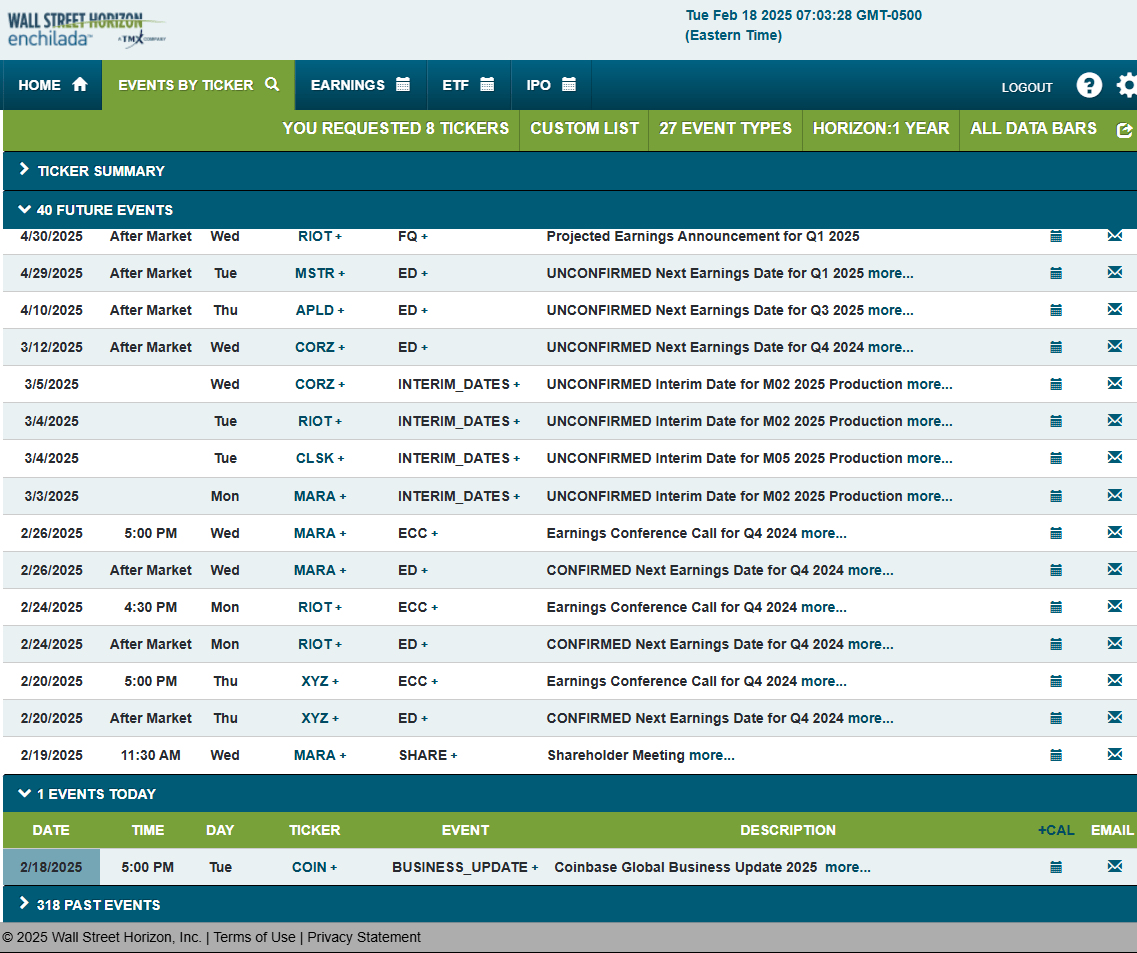
Task: Click email icon for COIN Business Update
Action: (x=1114, y=867)
